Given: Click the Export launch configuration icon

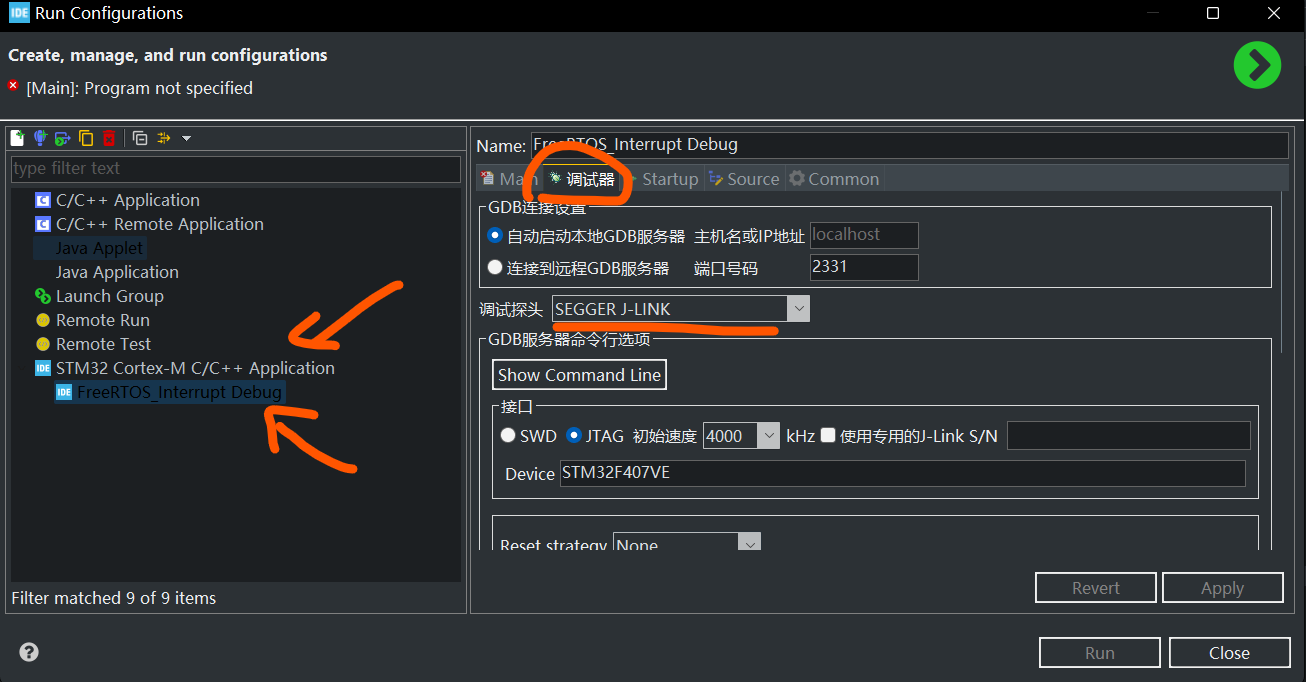Looking at the screenshot, I should [x=62, y=138].
